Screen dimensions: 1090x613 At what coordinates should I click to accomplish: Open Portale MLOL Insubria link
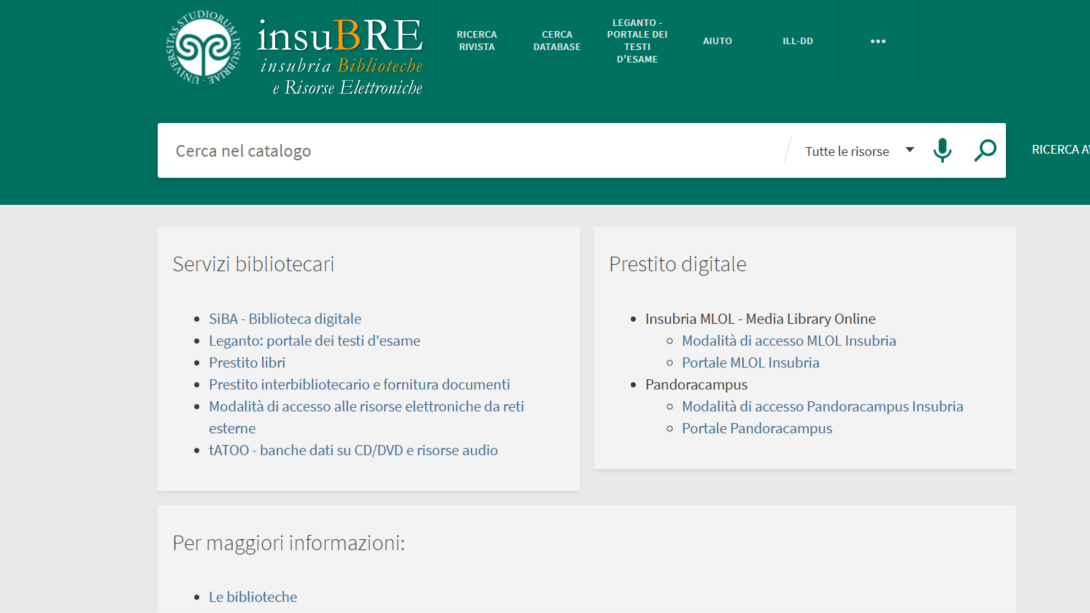click(750, 362)
